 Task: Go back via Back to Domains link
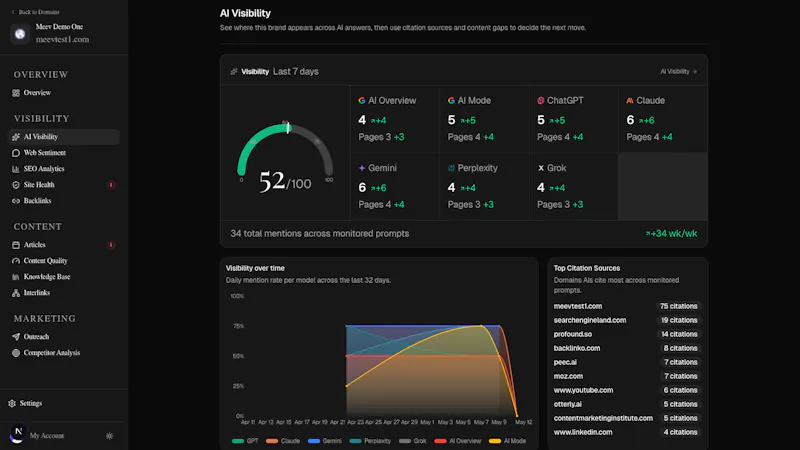click(x=35, y=12)
